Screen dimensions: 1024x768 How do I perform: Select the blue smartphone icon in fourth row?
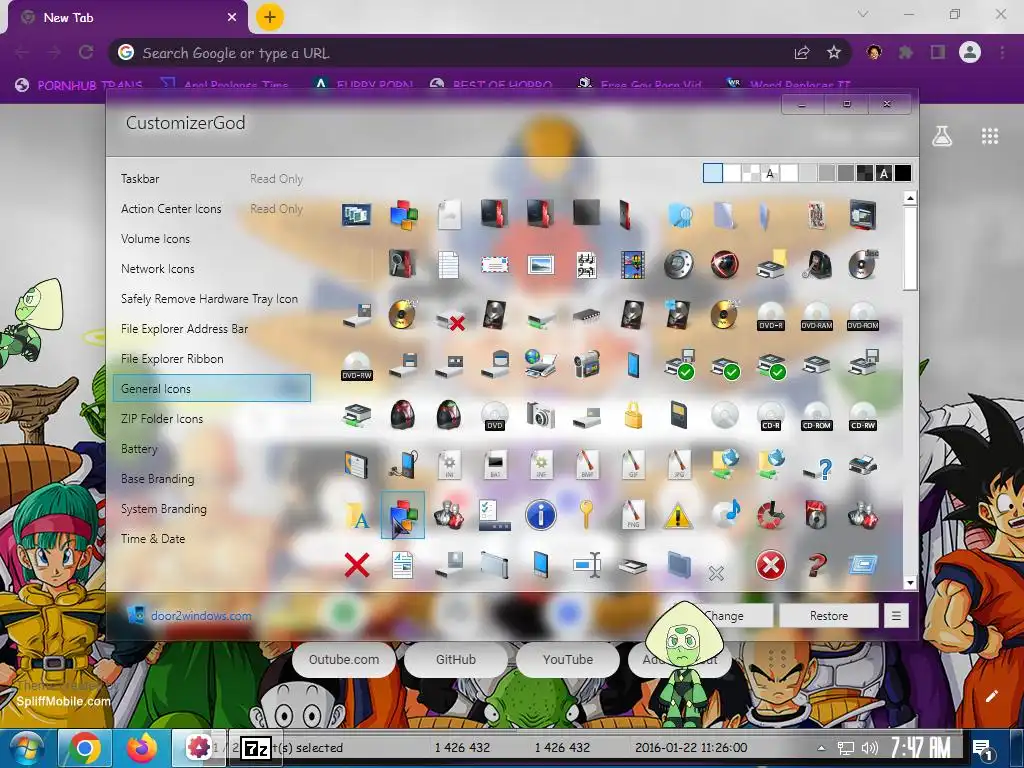click(x=633, y=366)
